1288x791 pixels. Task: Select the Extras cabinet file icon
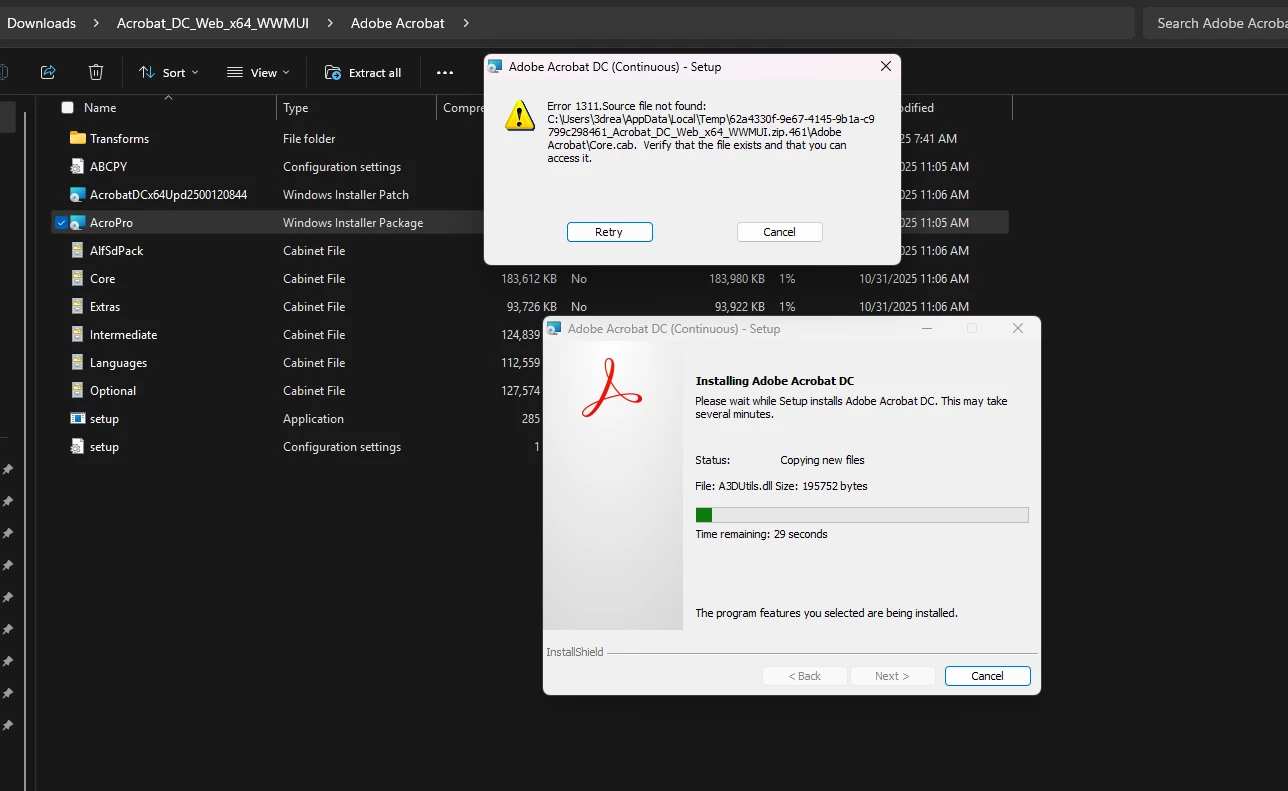(78, 307)
